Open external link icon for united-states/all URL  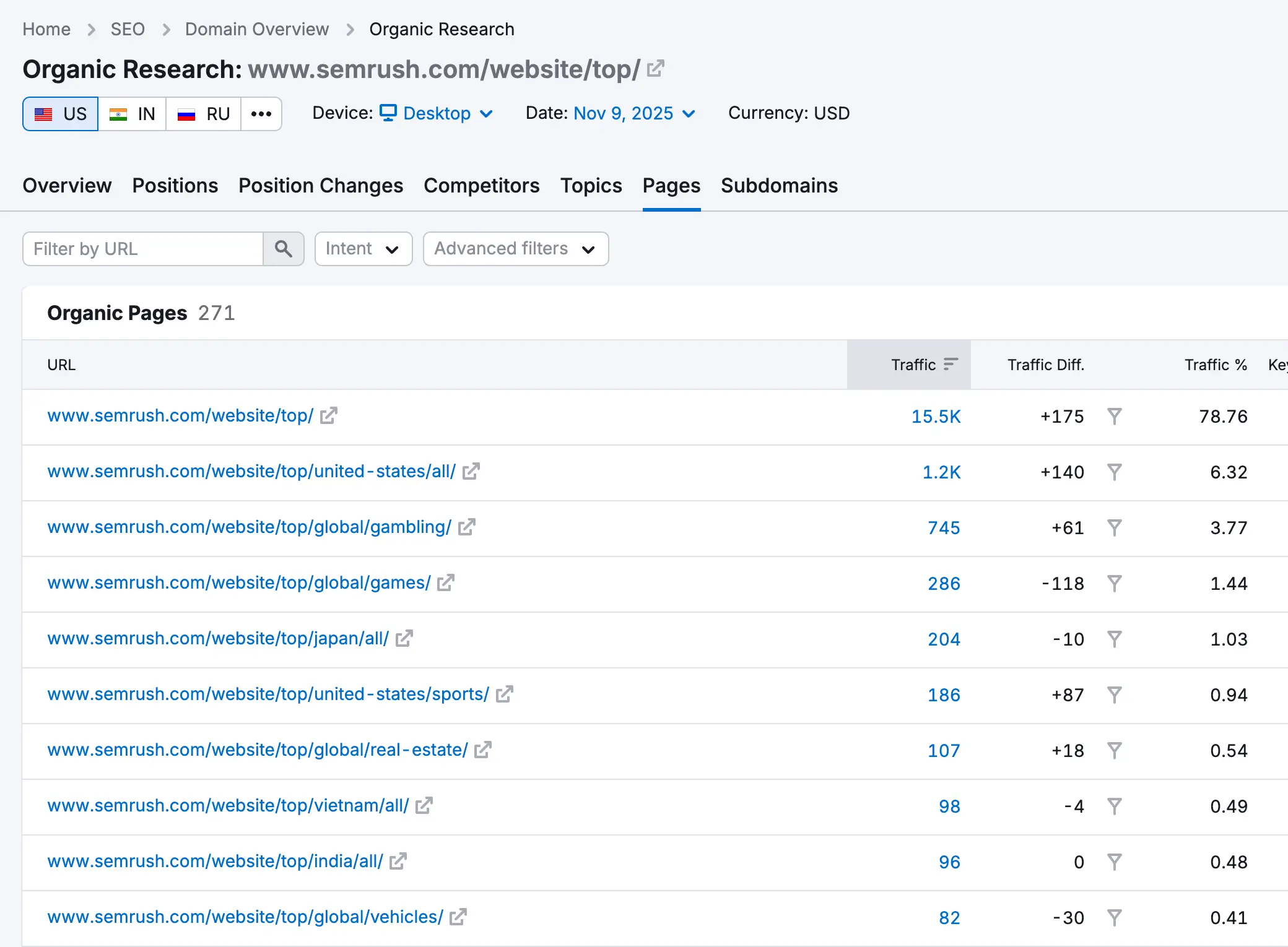click(471, 472)
